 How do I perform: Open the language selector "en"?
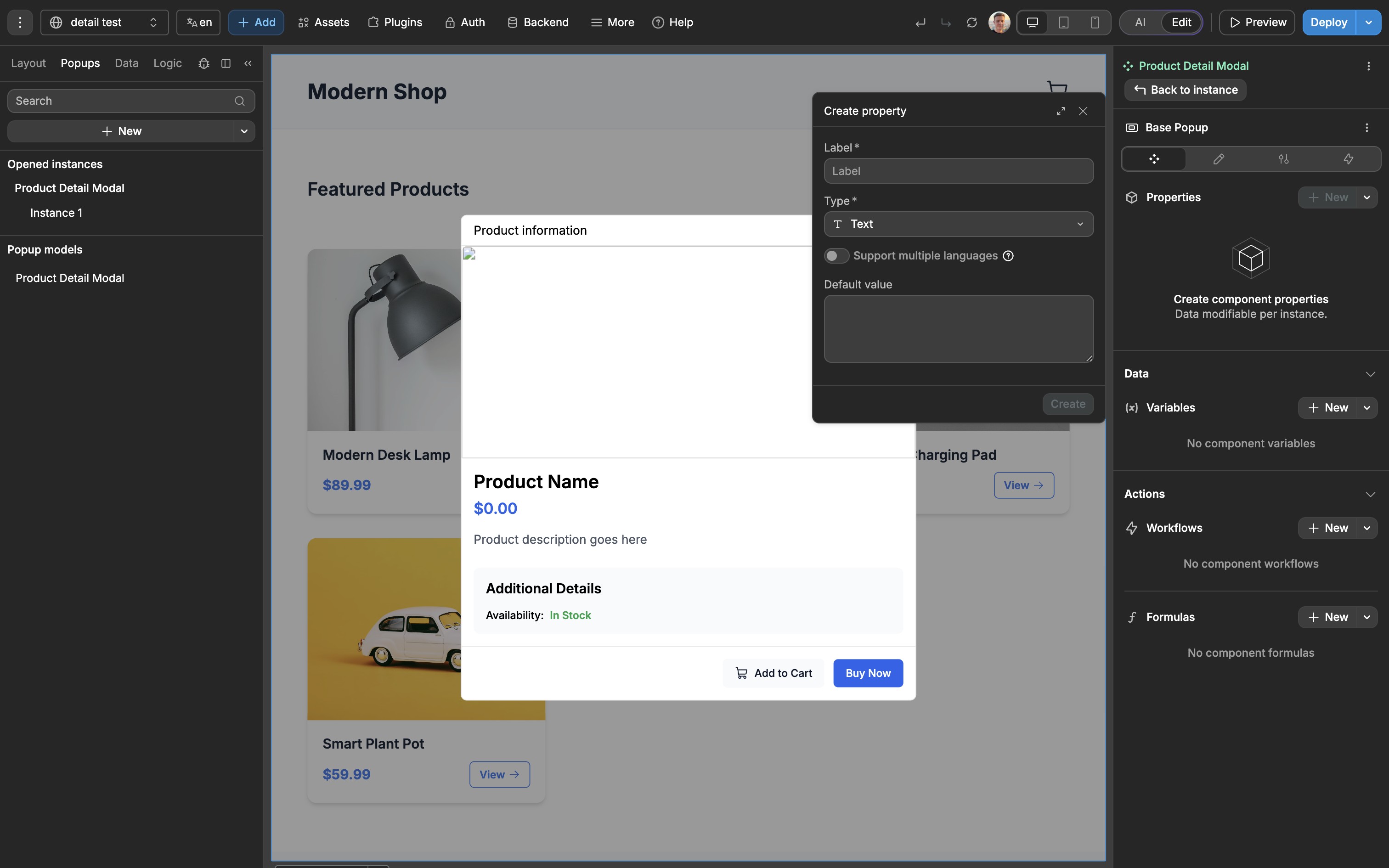[x=198, y=23]
